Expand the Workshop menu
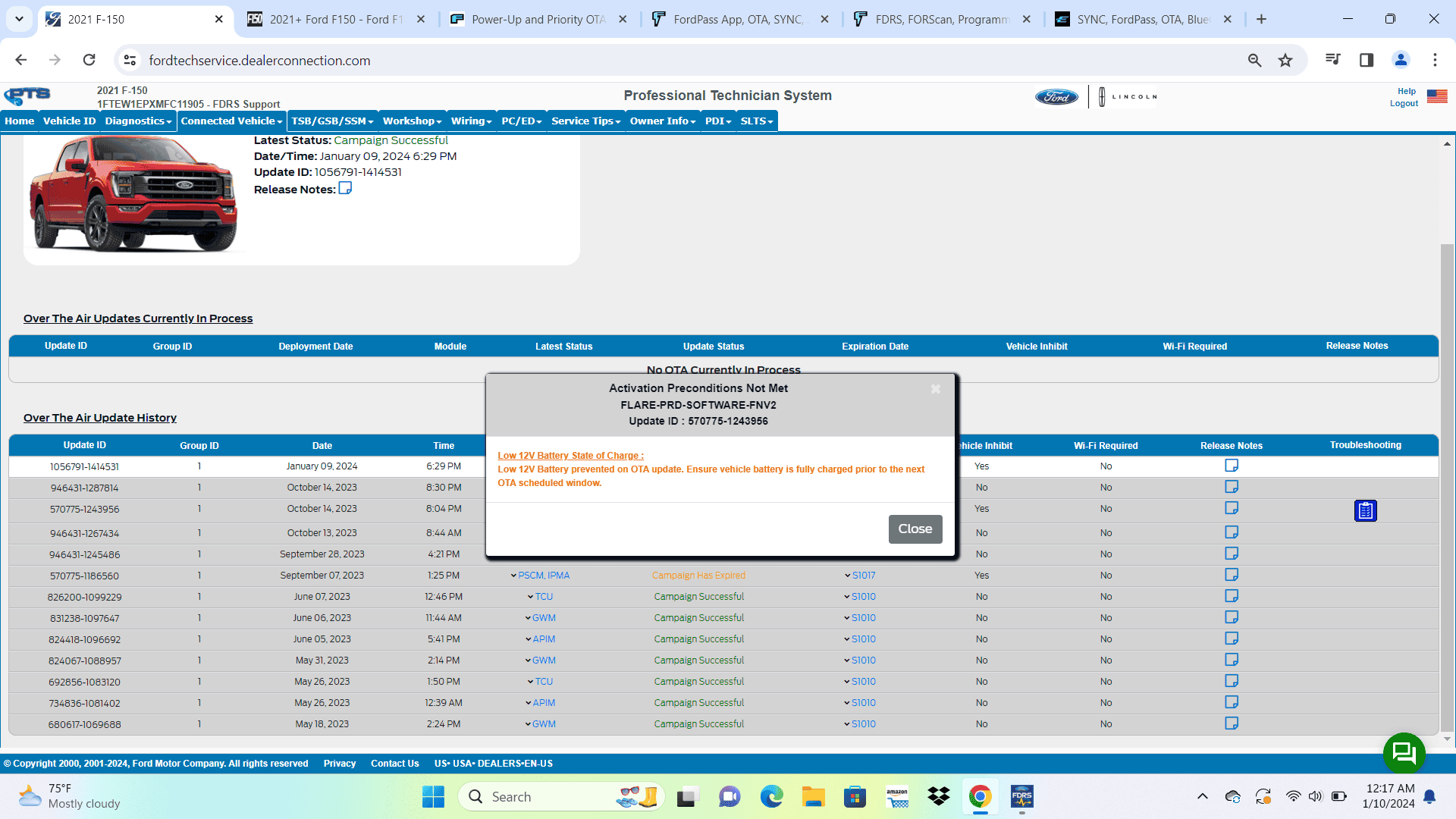The height and width of the screenshot is (819, 1456). click(412, 121)
